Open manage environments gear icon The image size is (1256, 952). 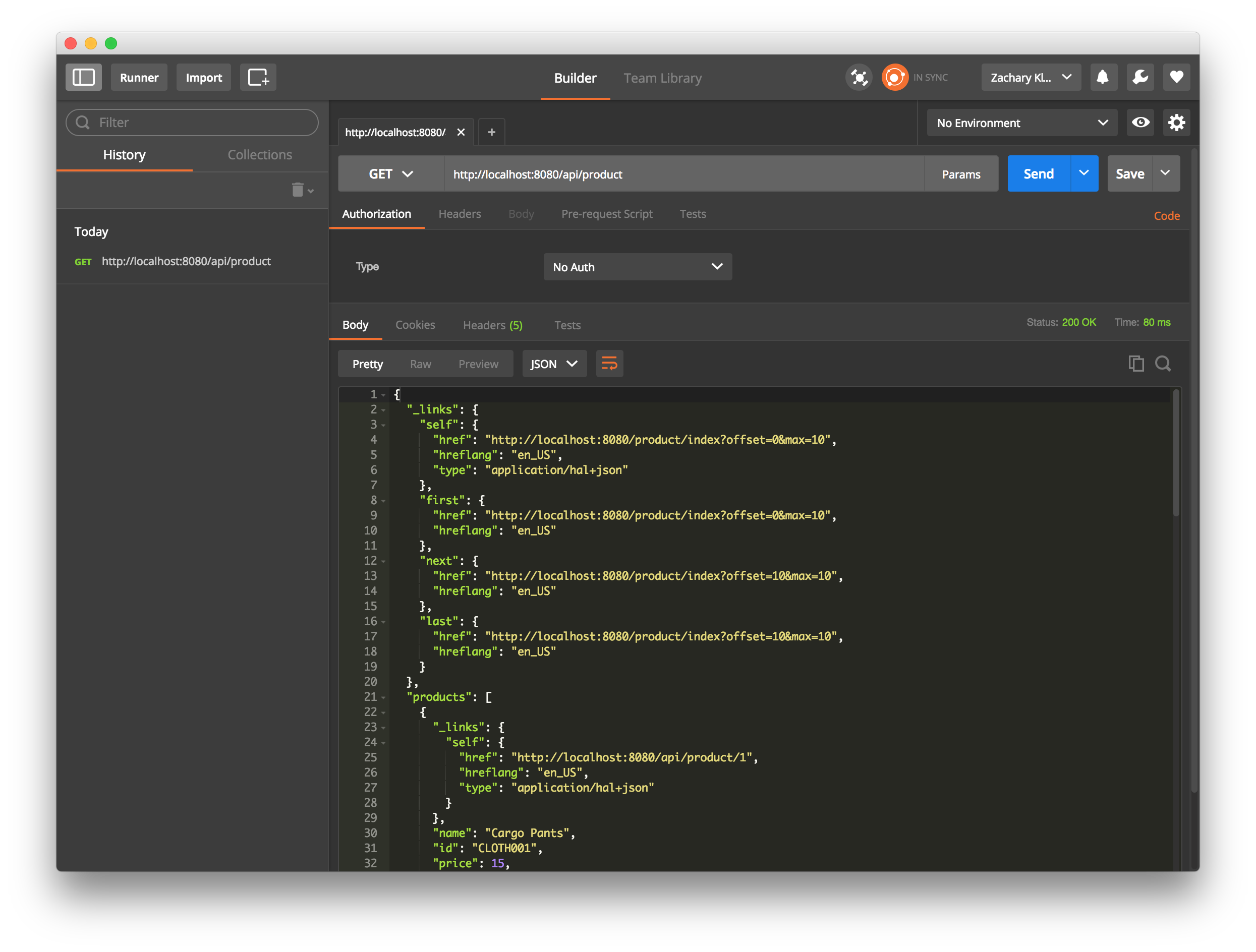[x=1176, y=123]
